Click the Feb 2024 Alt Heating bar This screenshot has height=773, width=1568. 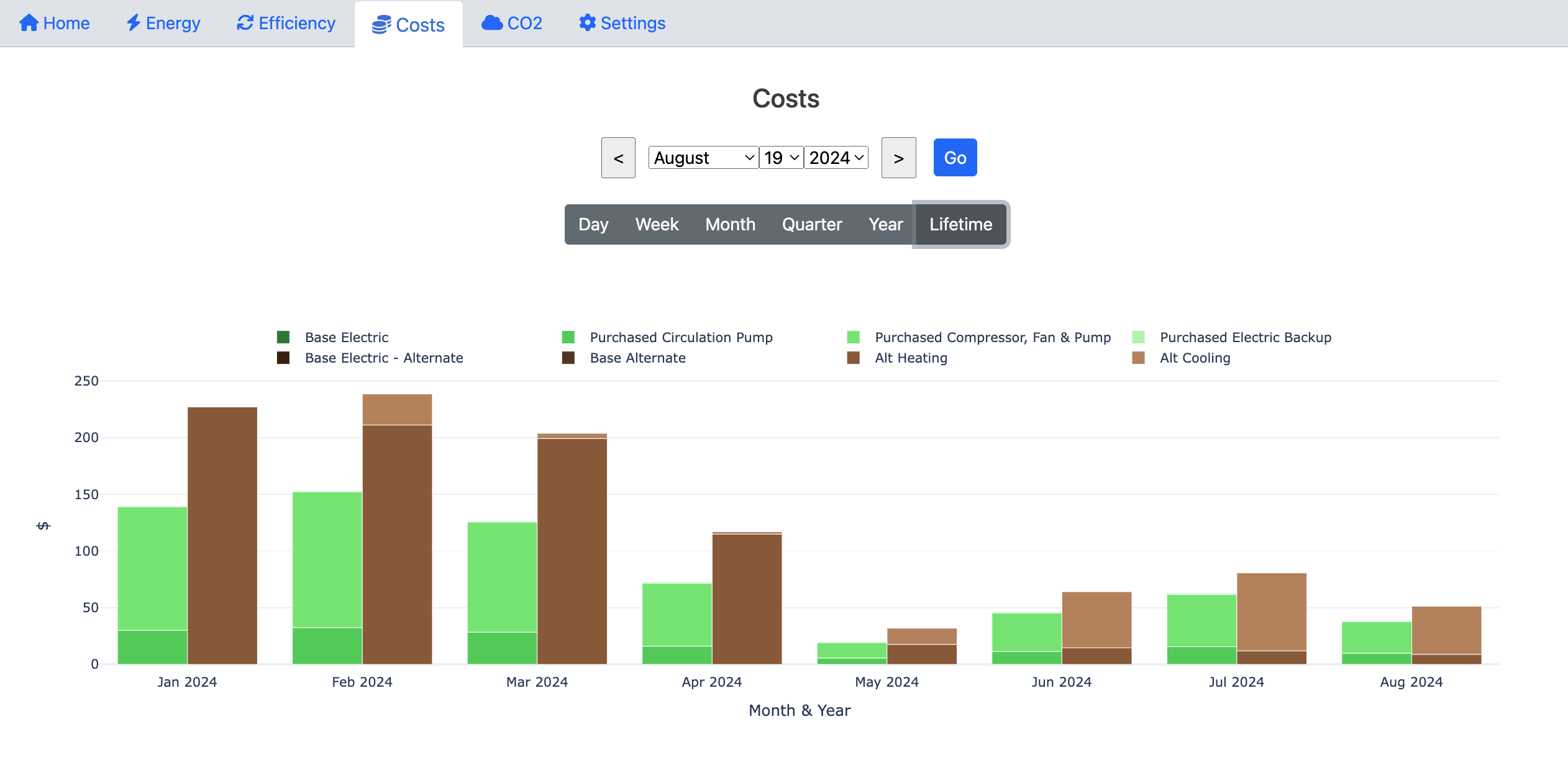(x=397, y=543)
